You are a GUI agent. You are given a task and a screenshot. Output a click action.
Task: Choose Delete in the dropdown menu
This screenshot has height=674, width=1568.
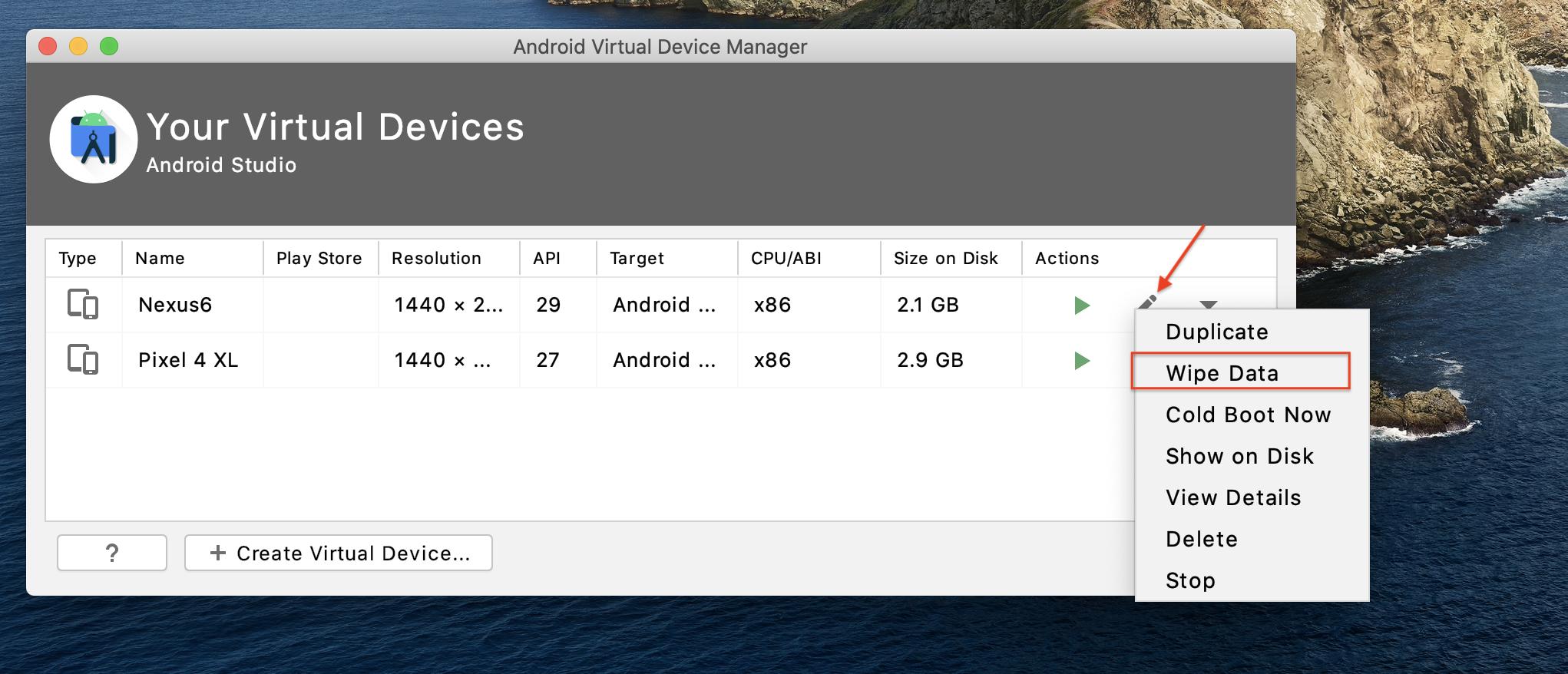1201,539
